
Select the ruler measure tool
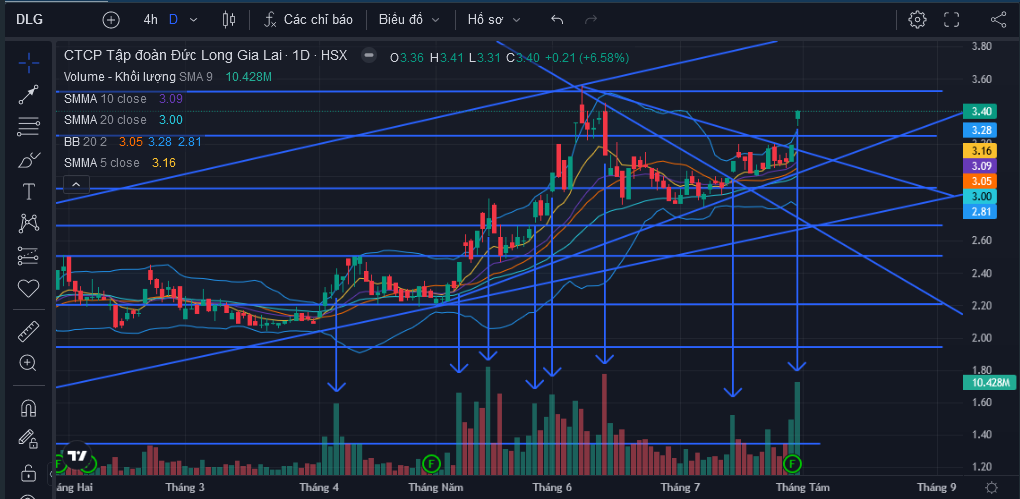(28, 332)
